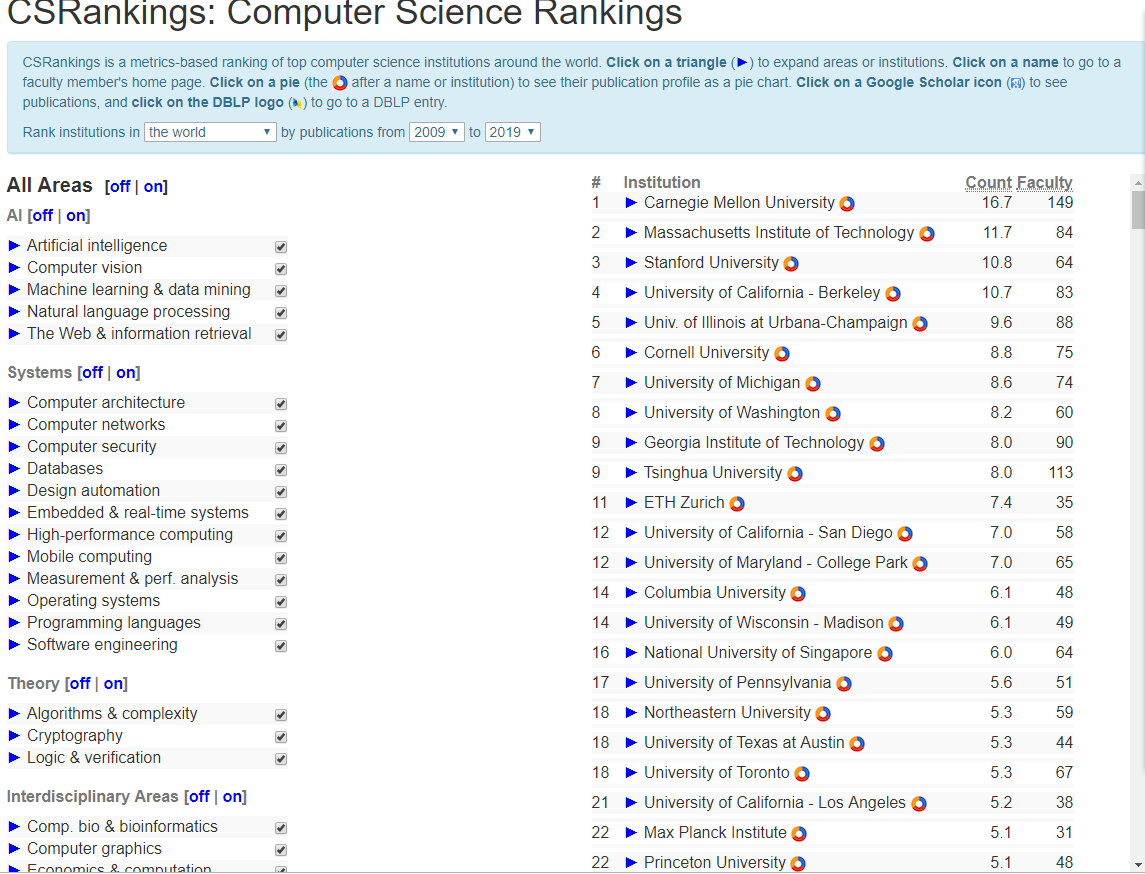This screenshot has width=1145, height=874.
Task: Open Texas at Austin's pie chart icon
Action: (x=857, y=743)
